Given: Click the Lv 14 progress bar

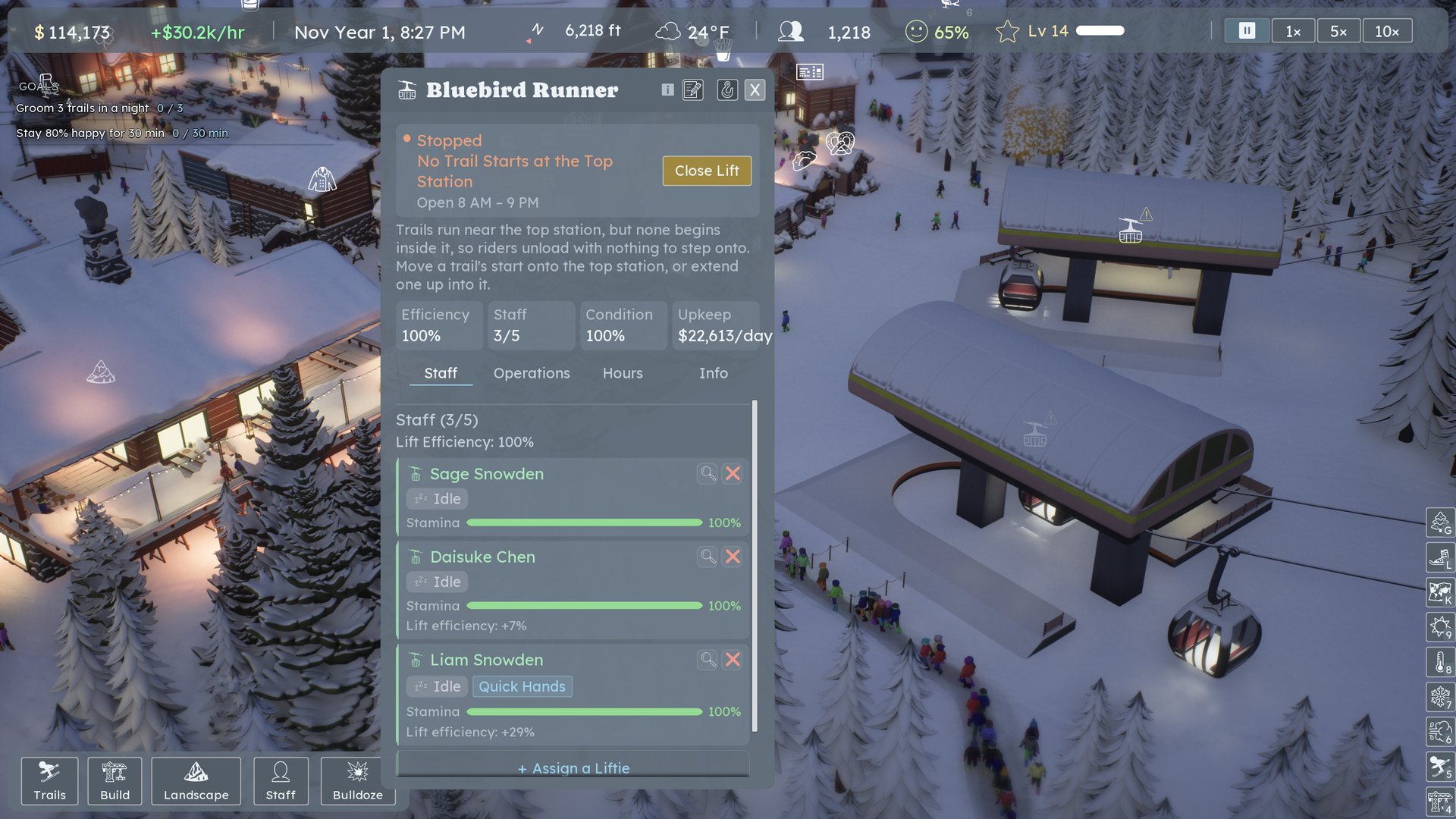Looking at the screenshot, I should [x=1100, y=31].
